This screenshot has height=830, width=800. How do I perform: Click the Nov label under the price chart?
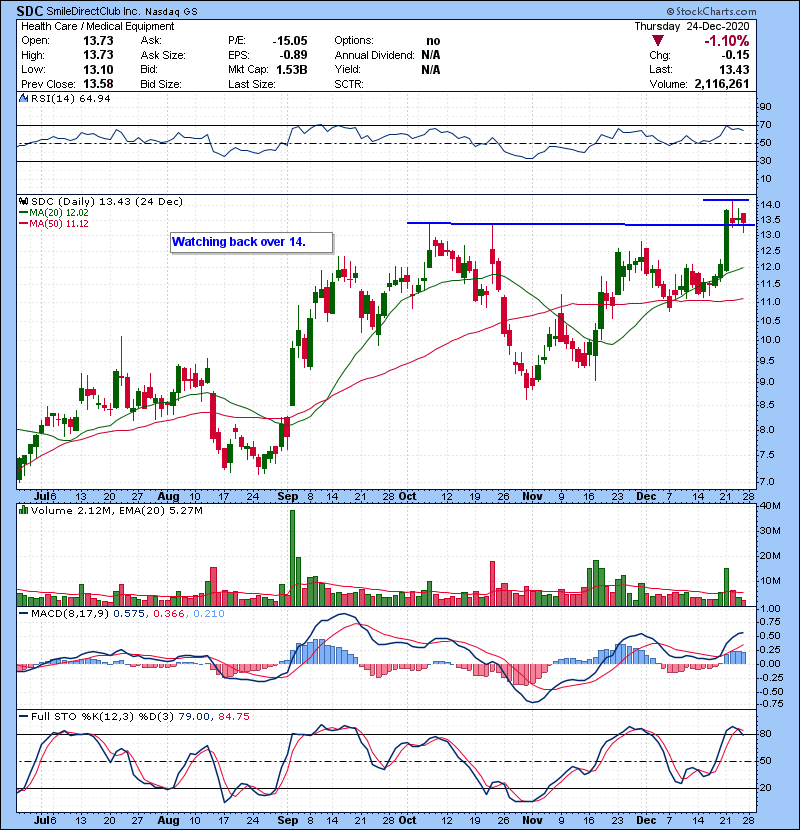pyautogui.click(x=532, y=497)
